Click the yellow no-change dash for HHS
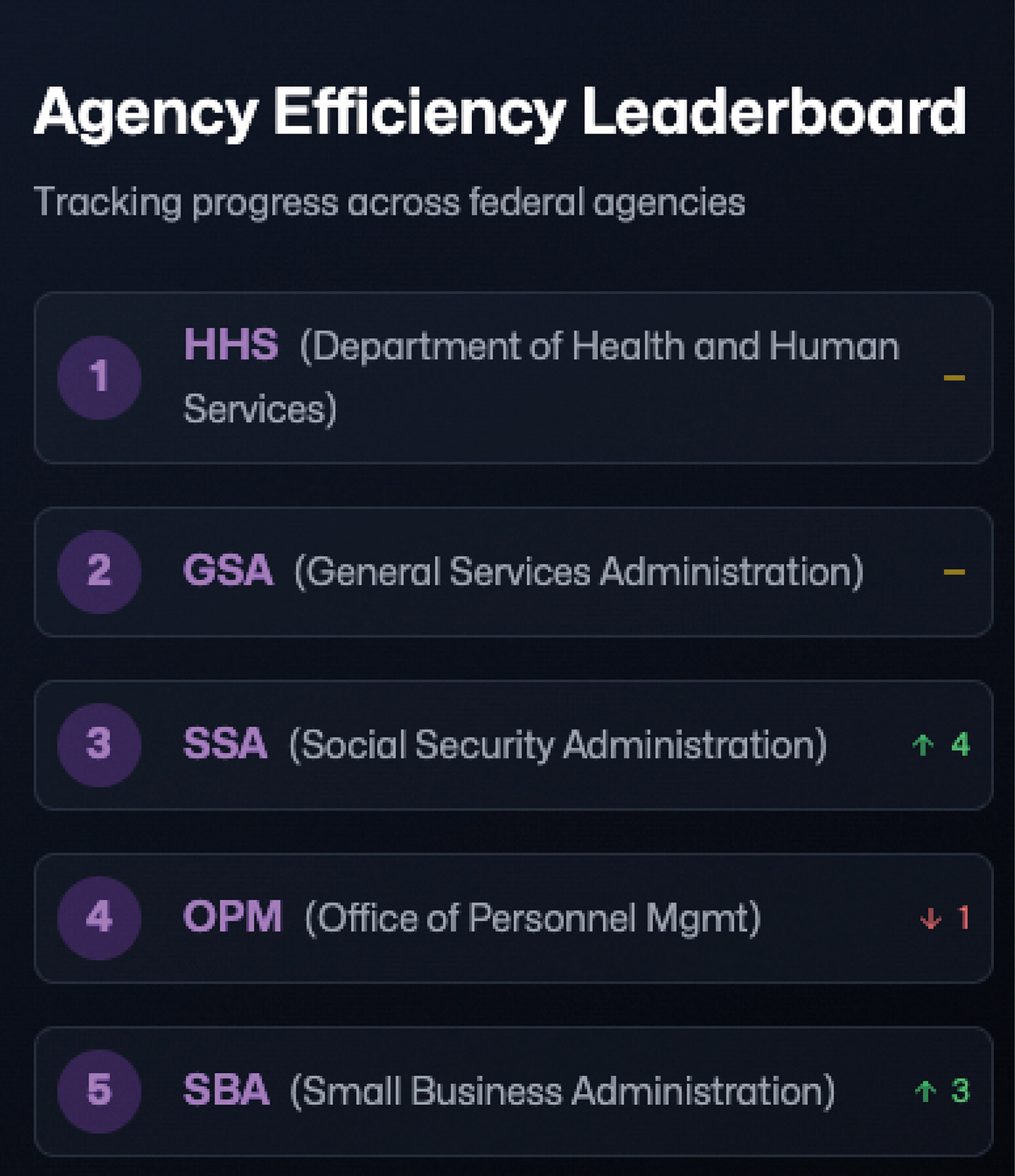Viewport: 1015px width, 1176px height. (954, 378)
